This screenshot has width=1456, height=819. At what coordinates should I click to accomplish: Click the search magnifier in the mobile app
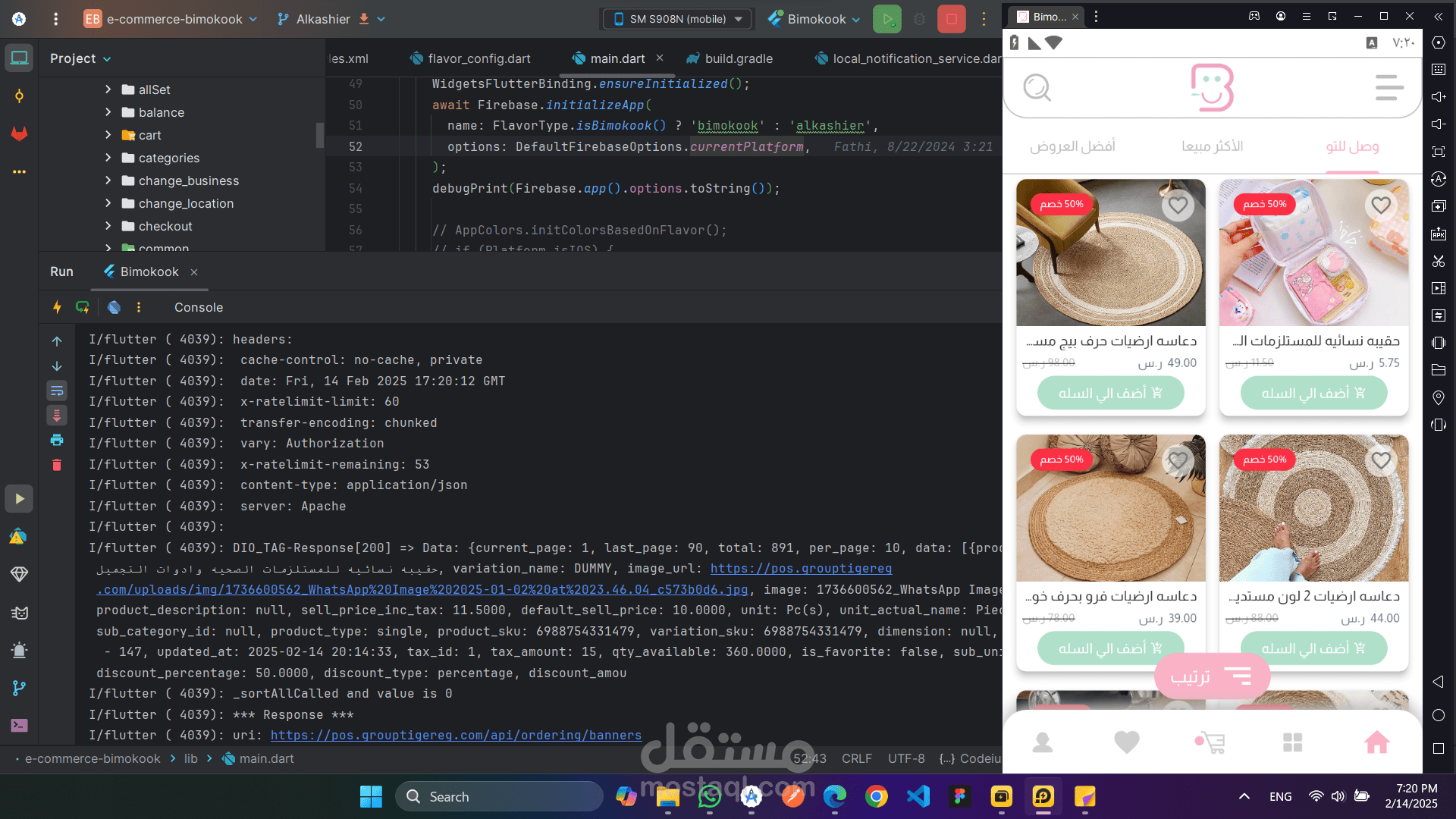point(1037,88)
